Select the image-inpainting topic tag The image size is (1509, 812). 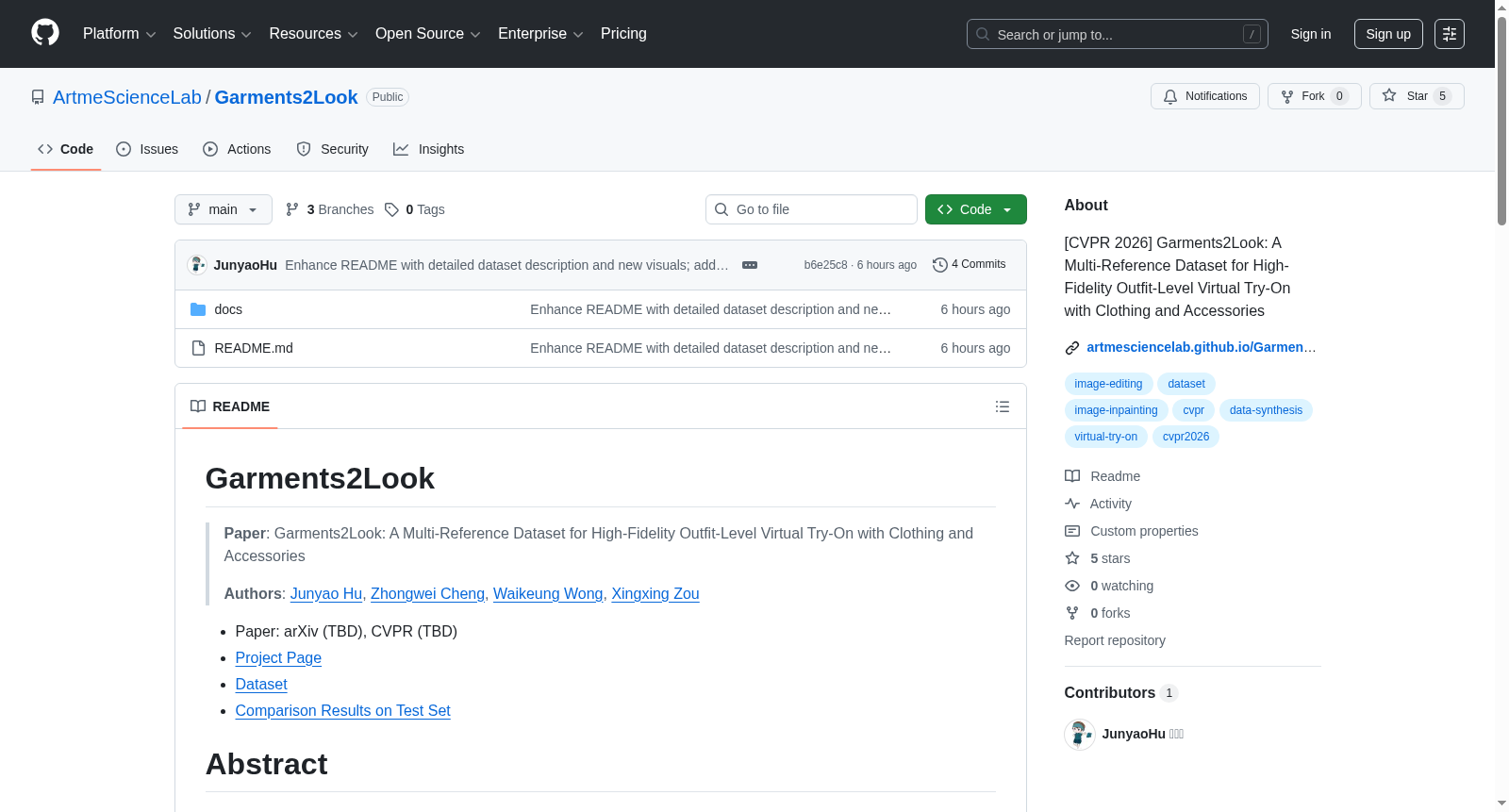tap(1116, 410)
